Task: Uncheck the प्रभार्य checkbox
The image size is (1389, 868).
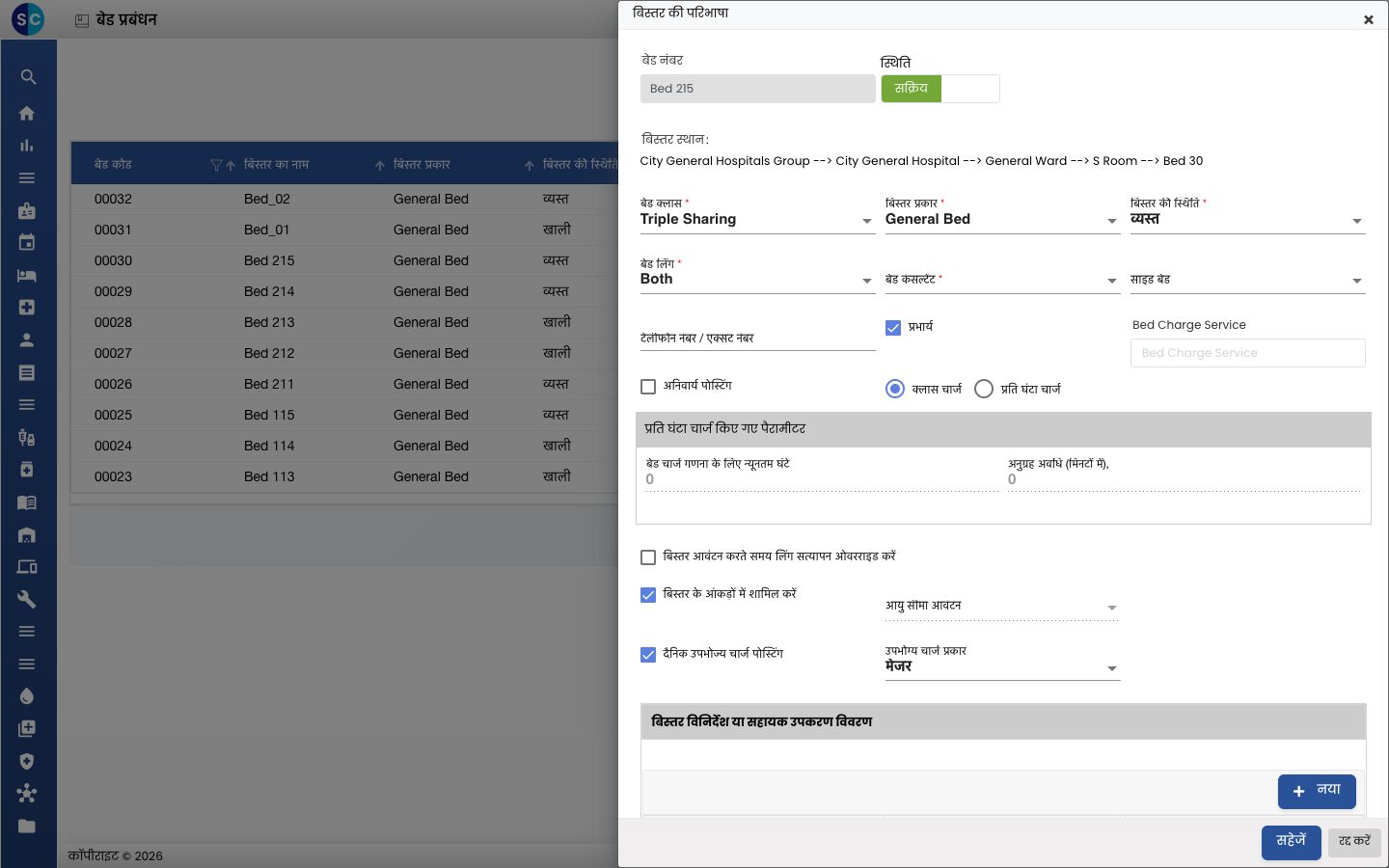Action: 893,328
